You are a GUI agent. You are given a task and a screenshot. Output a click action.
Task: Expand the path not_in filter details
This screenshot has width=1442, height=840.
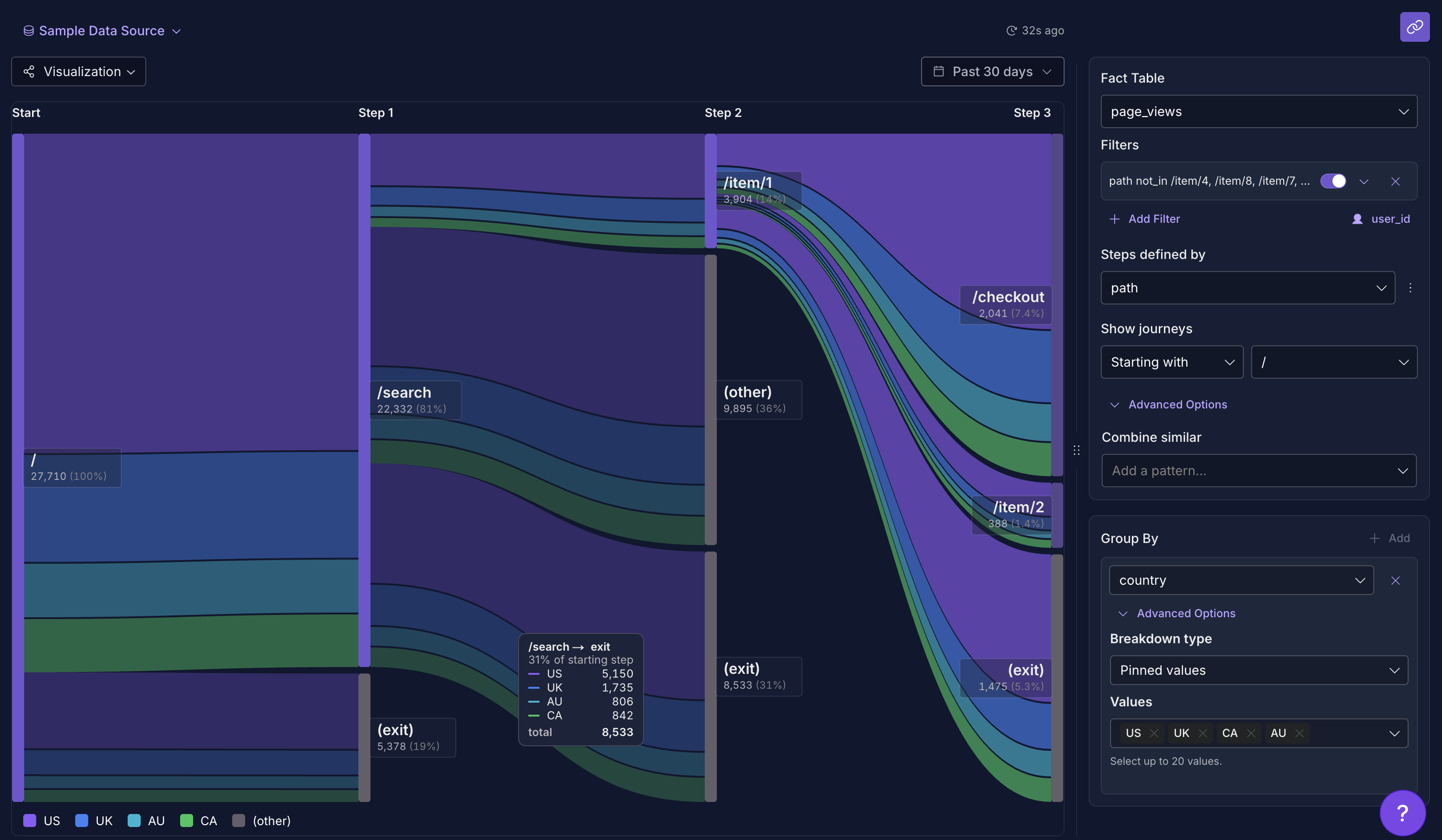[1364, 181]
